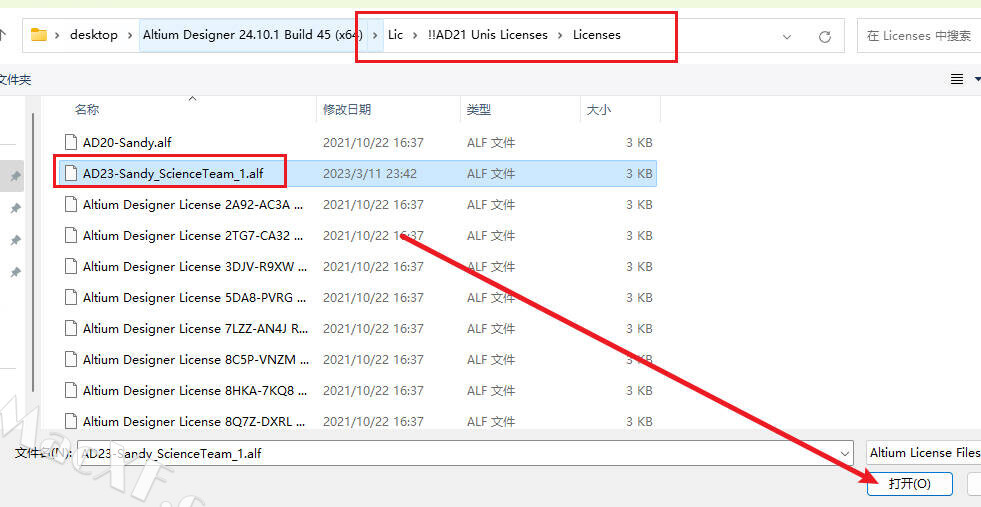The height and width of the screenshot is (507, 981).
Task: Click search box 在 Licenses 中搜索
Action: 918,36
